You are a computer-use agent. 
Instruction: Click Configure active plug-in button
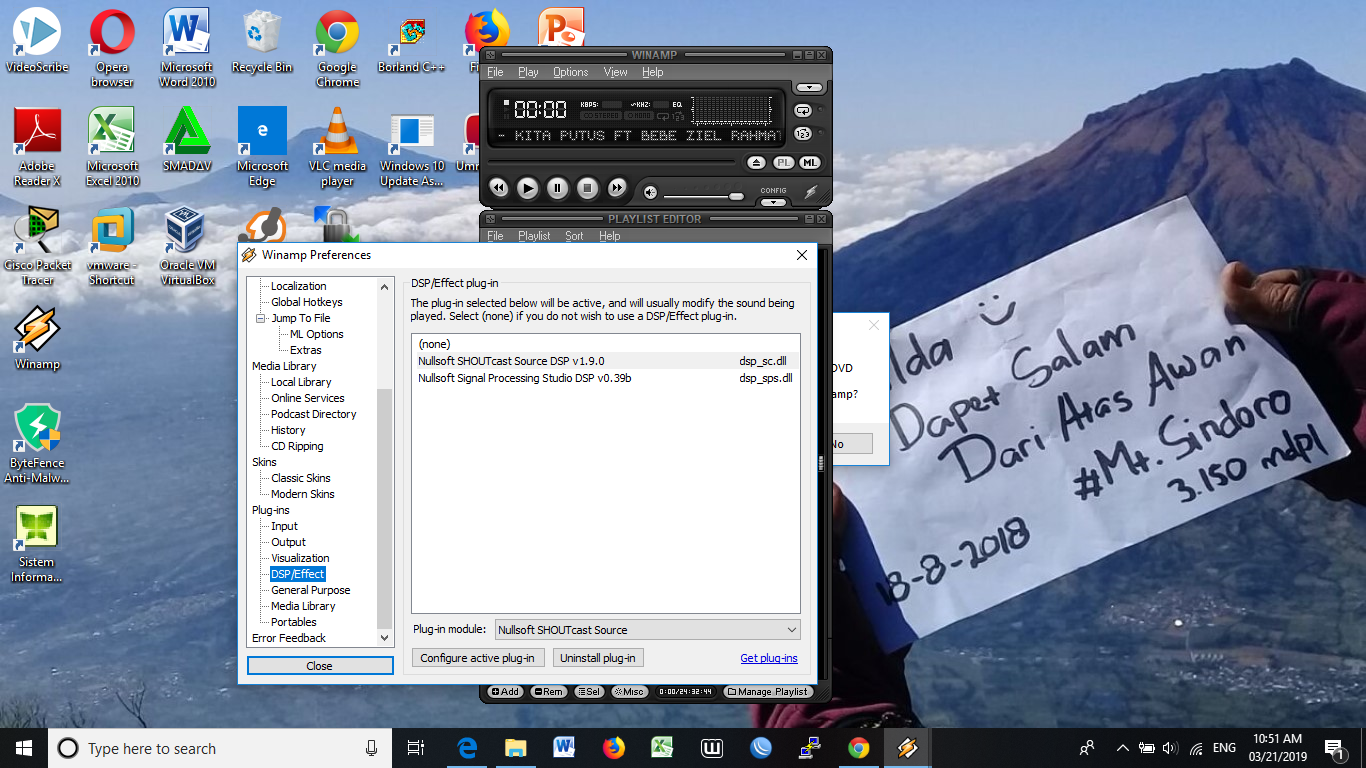click(x=477, y=658)
